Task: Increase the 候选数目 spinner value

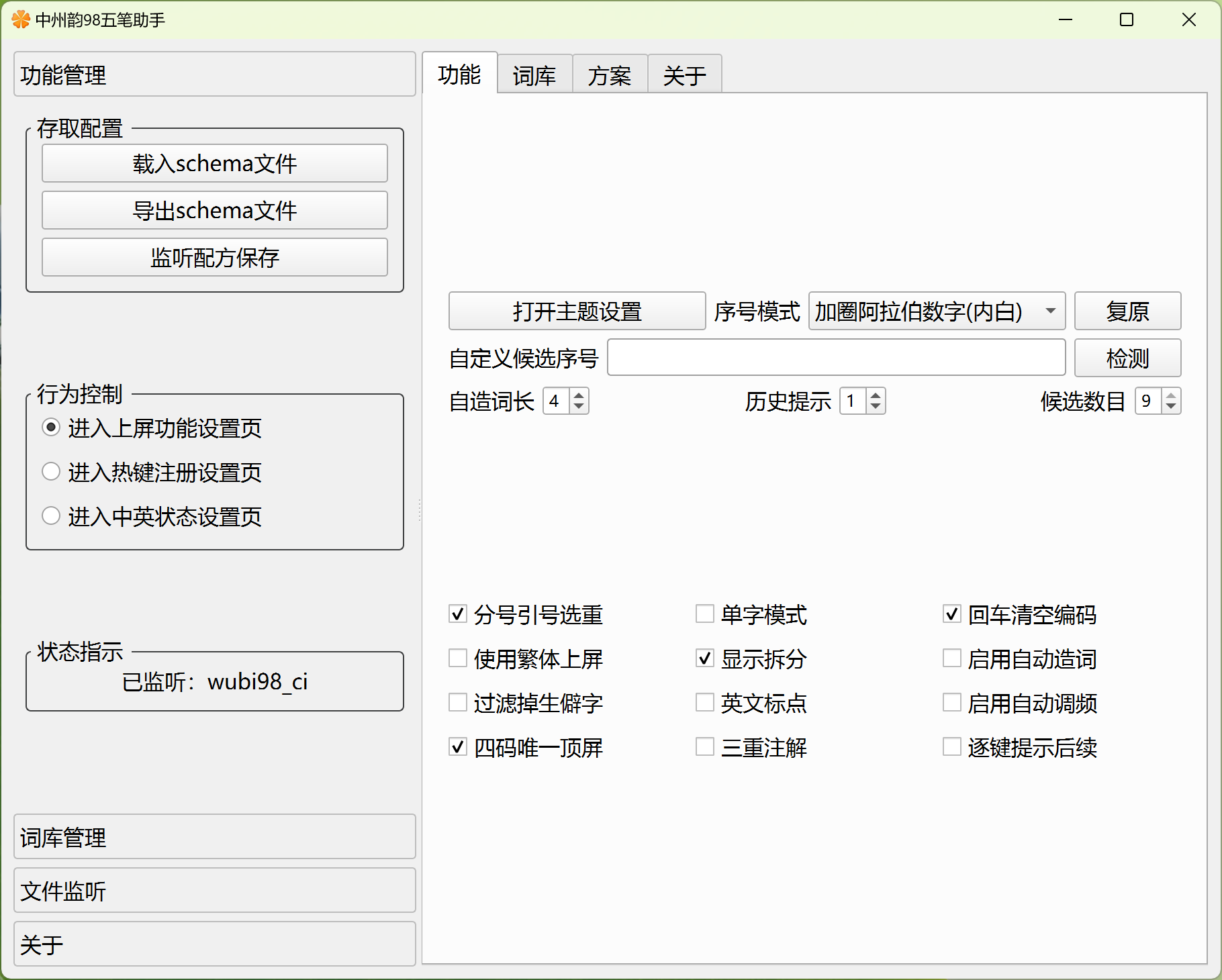Action: [1171, 395]
